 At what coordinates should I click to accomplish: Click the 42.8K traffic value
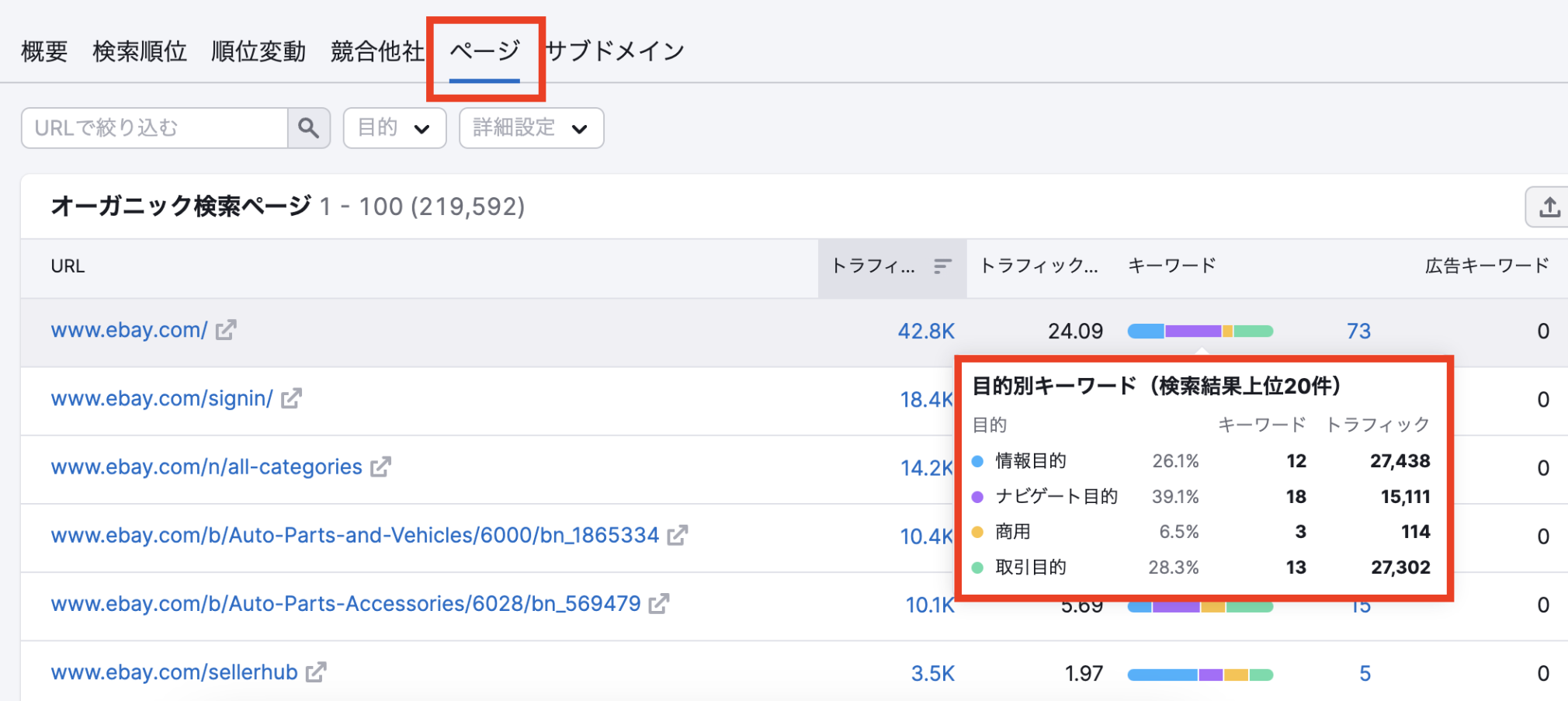(x=926, y=331)
